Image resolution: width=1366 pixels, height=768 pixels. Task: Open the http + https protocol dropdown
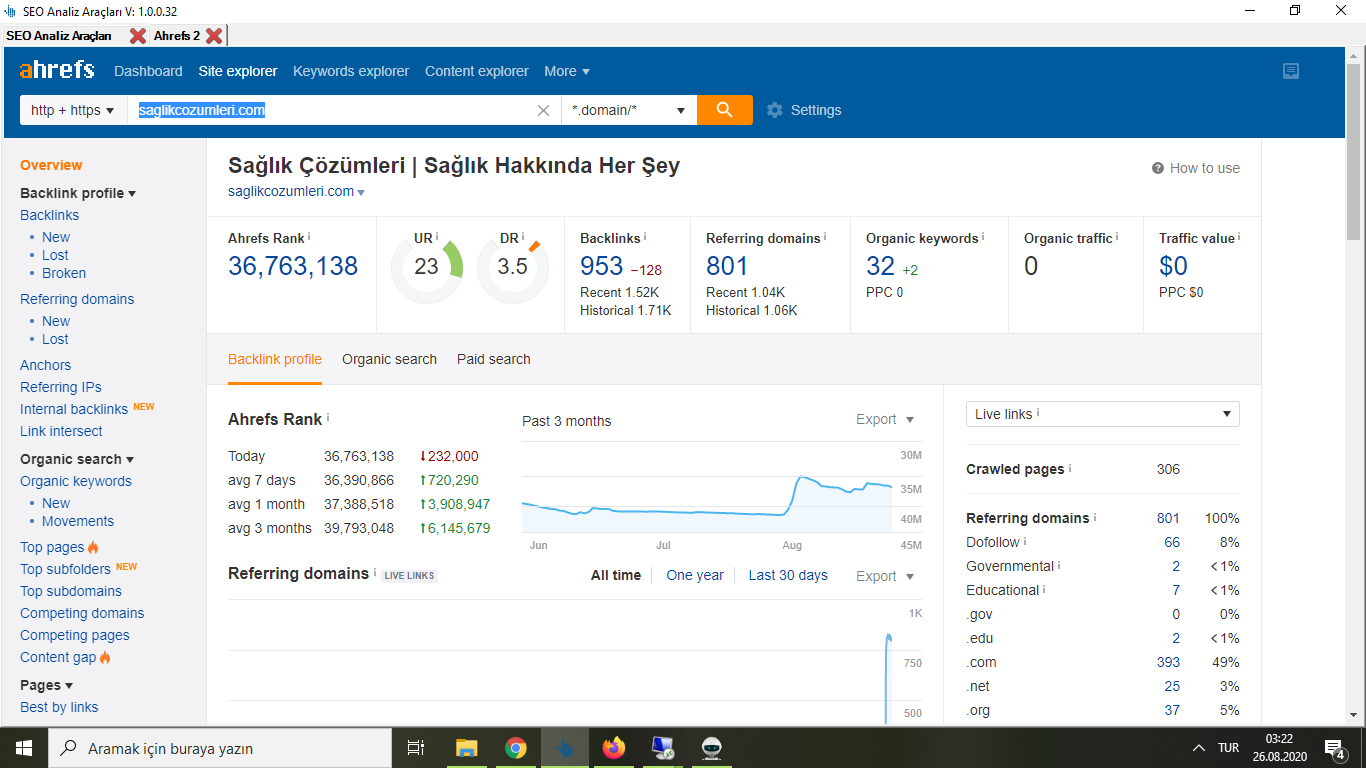pos(73,110)
